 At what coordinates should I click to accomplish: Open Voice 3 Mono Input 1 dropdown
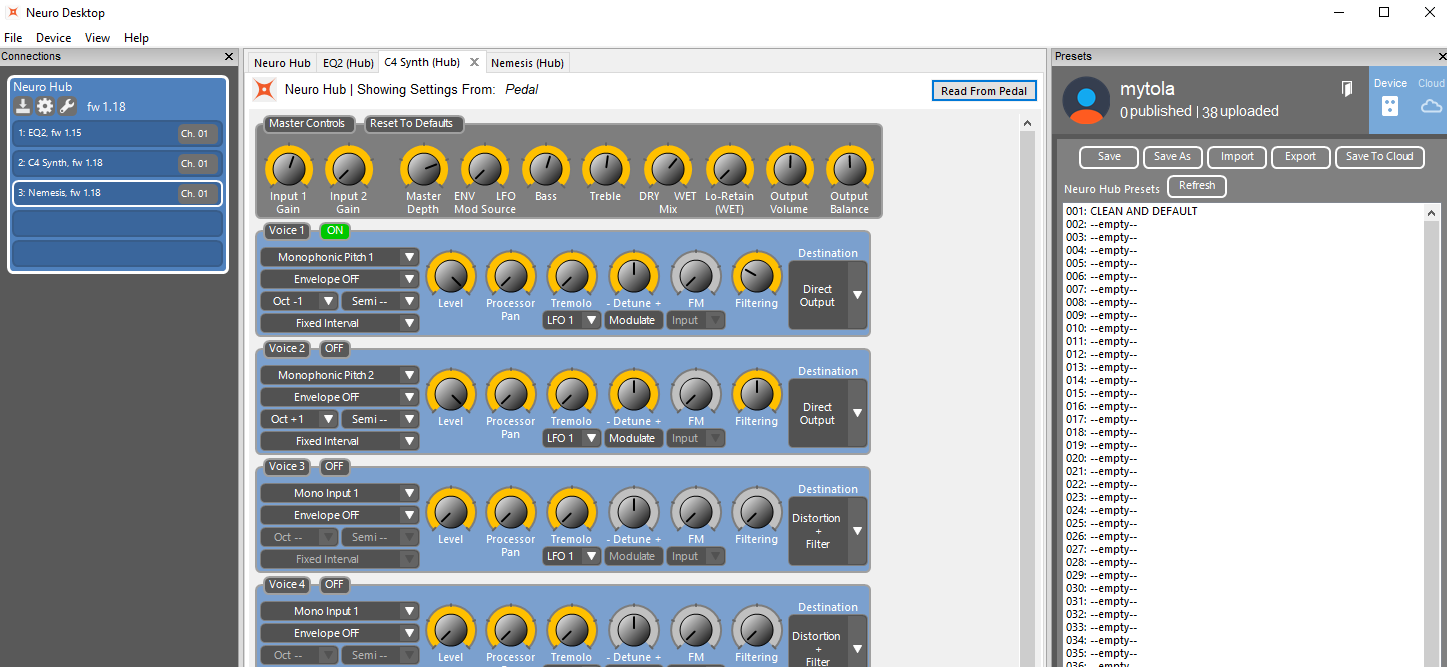[x=340, y=493]
